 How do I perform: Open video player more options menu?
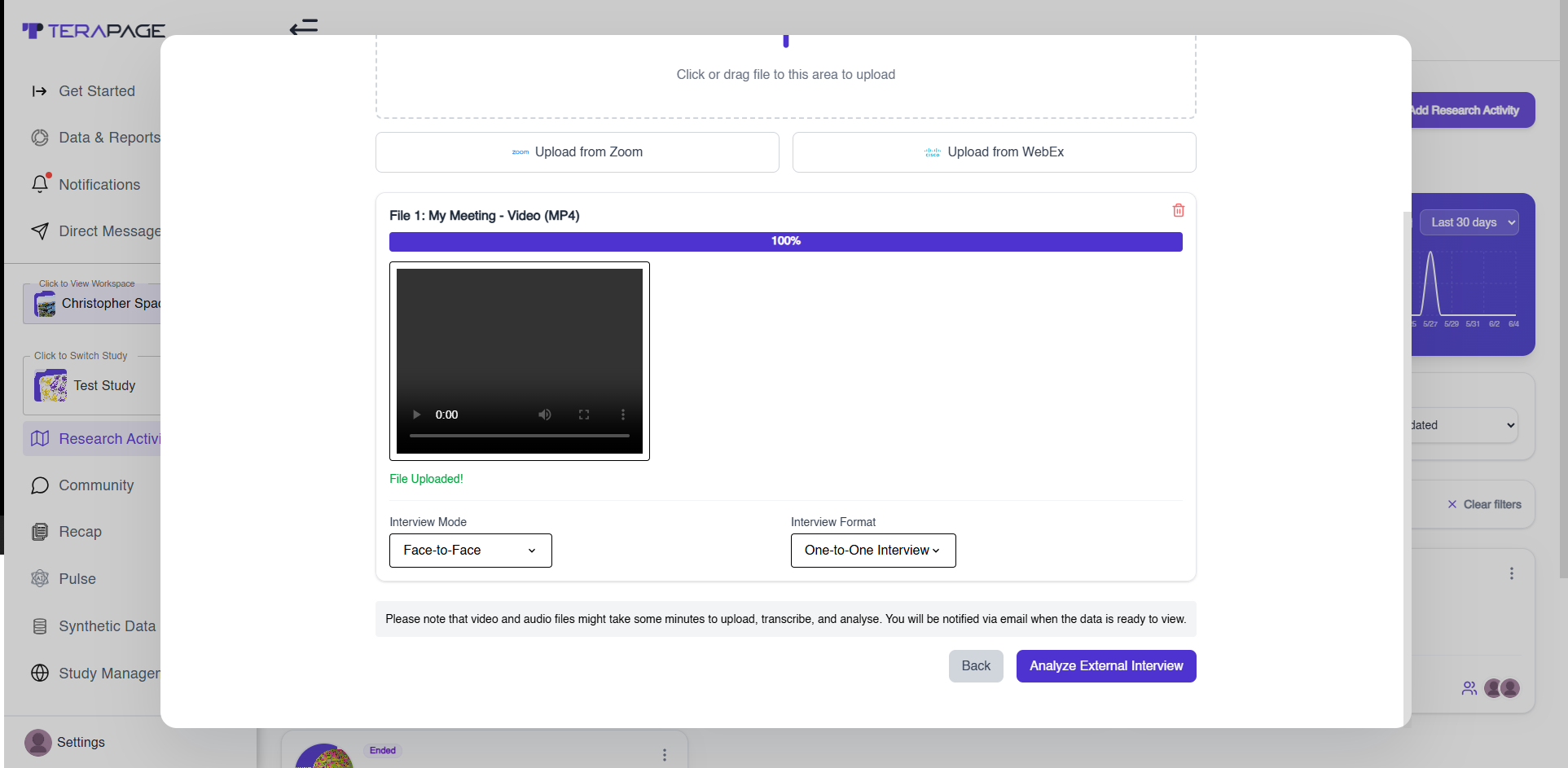click(623, 415)
